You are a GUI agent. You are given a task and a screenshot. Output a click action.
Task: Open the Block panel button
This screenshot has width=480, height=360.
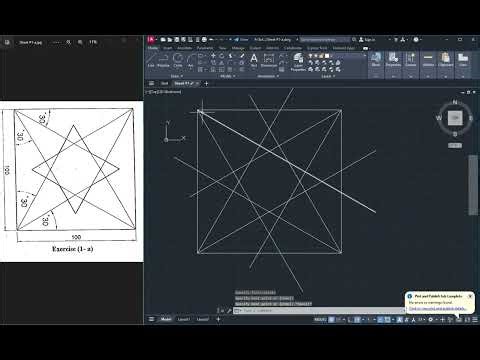(x=376, y=60)
